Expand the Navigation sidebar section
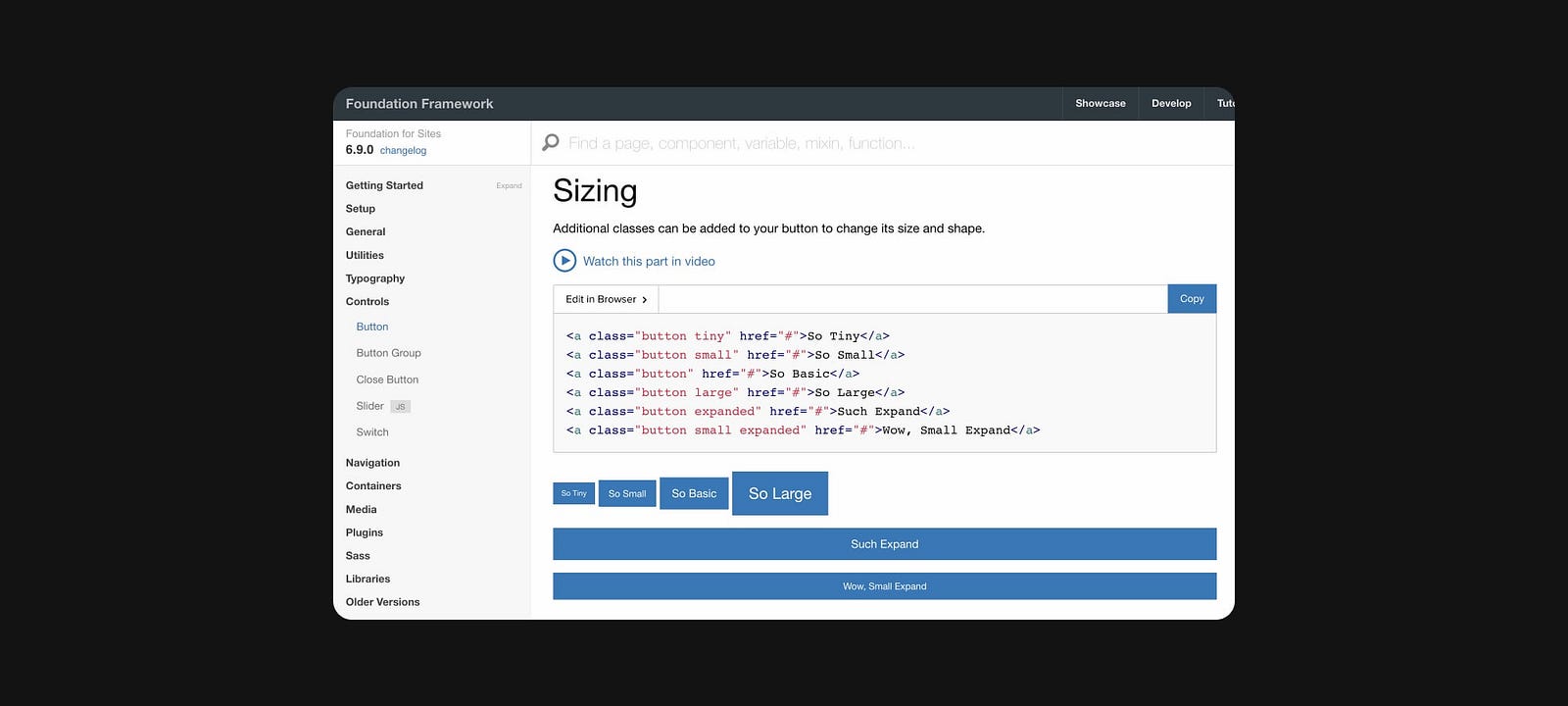This screenshot has width=1568, height=706. (x=372, y=463)
